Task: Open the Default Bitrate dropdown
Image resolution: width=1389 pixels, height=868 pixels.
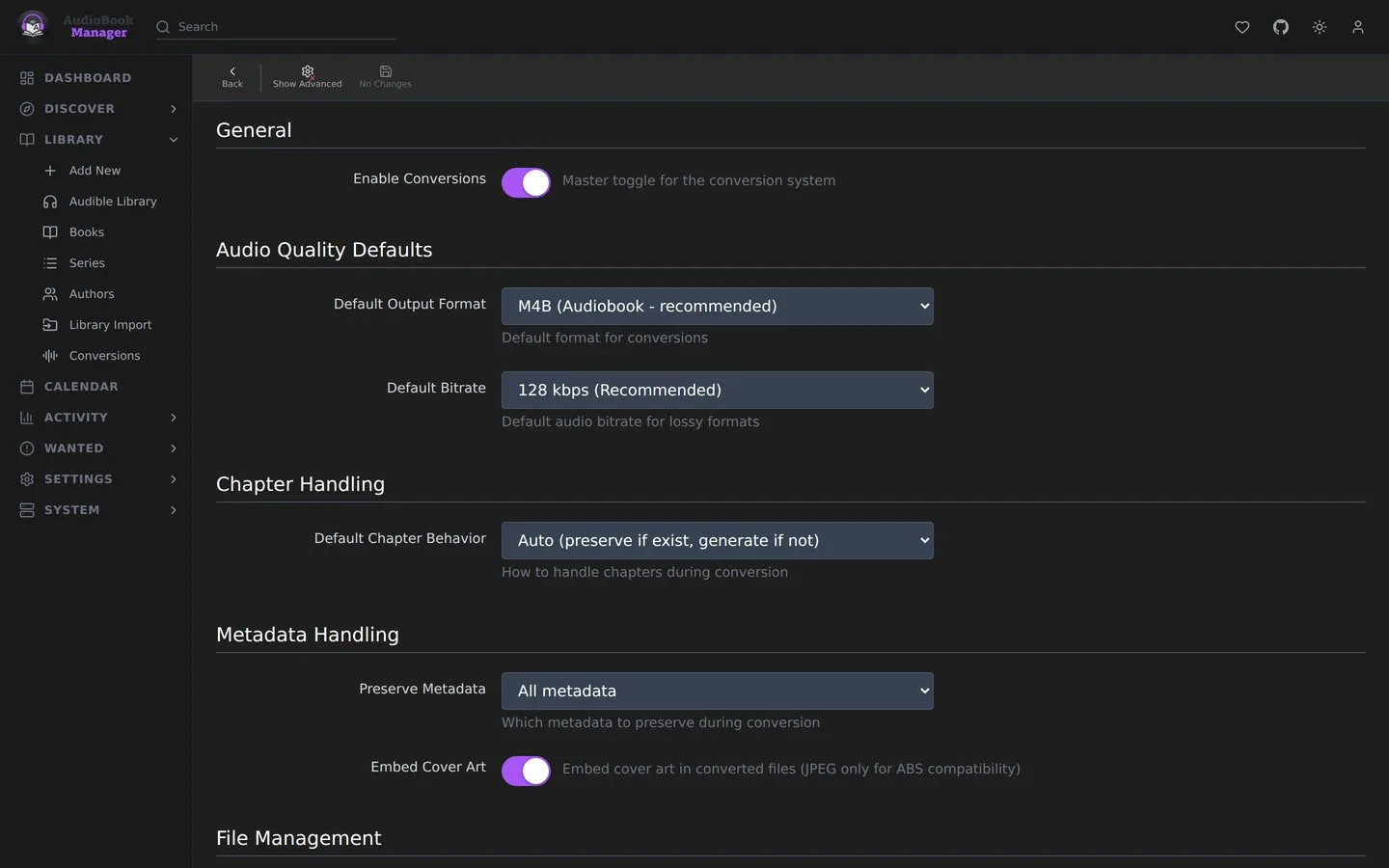Action: (718, 391)
